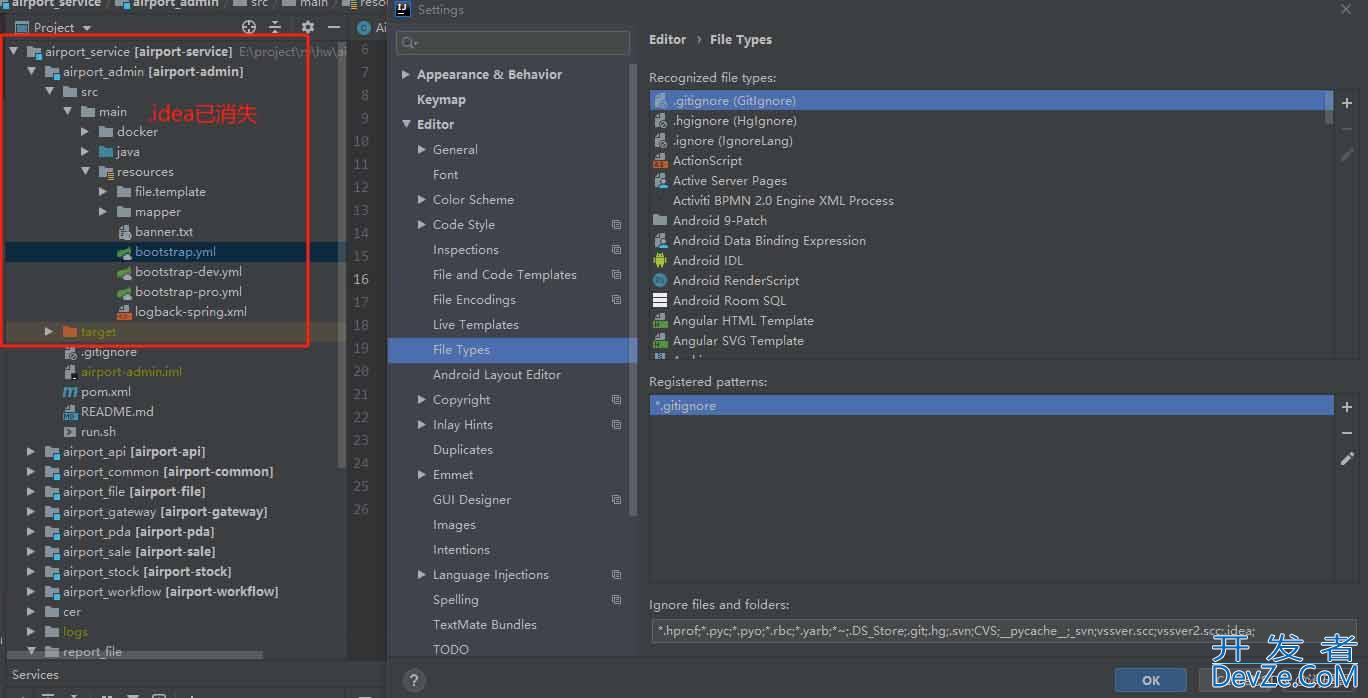The width and height of the screenshot is (1368, 698).
Task: Select bootstrap-dev.yml file
Action: tap(188, 272)
